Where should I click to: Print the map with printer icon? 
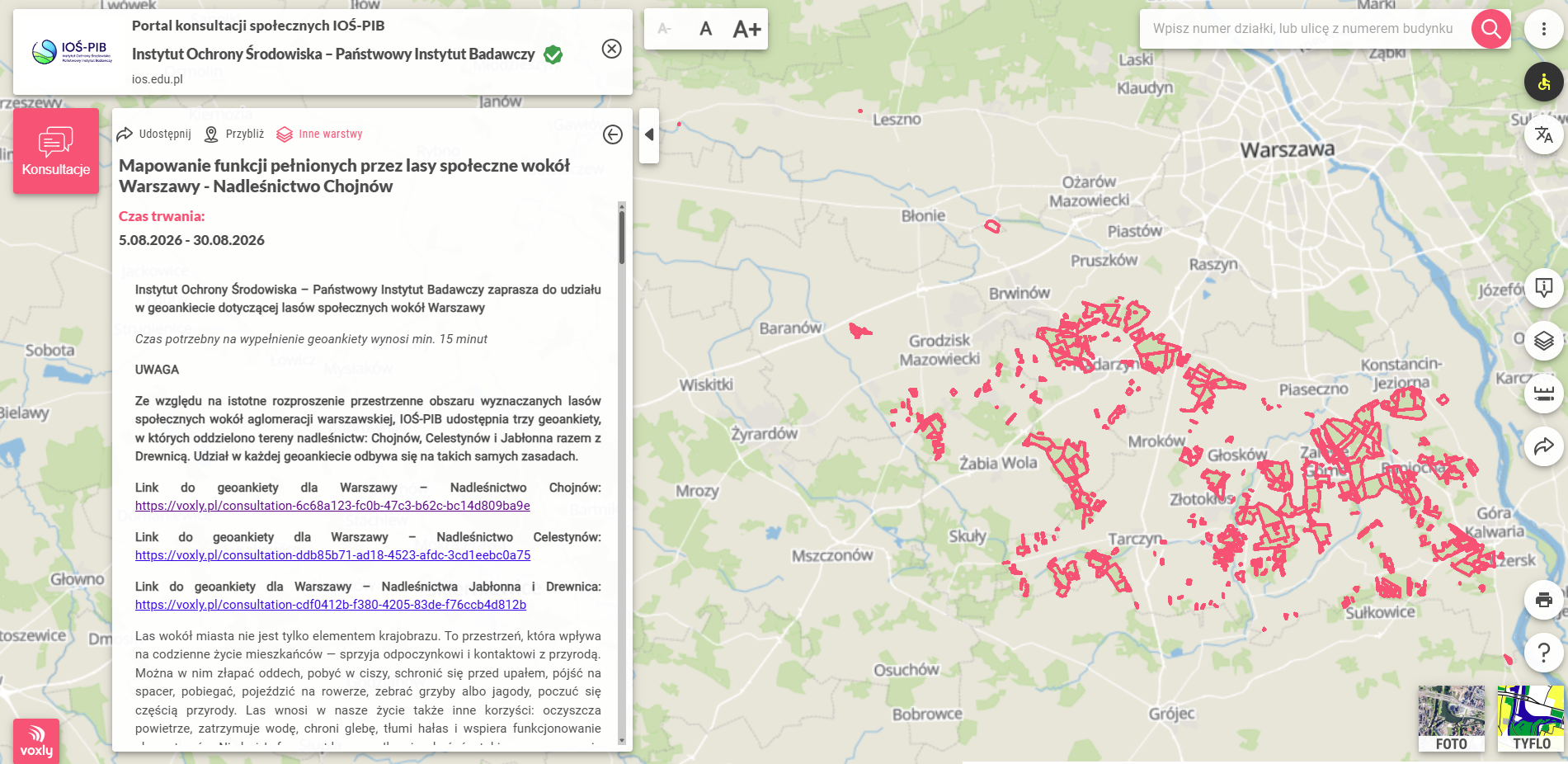[x=1544, y=600]
